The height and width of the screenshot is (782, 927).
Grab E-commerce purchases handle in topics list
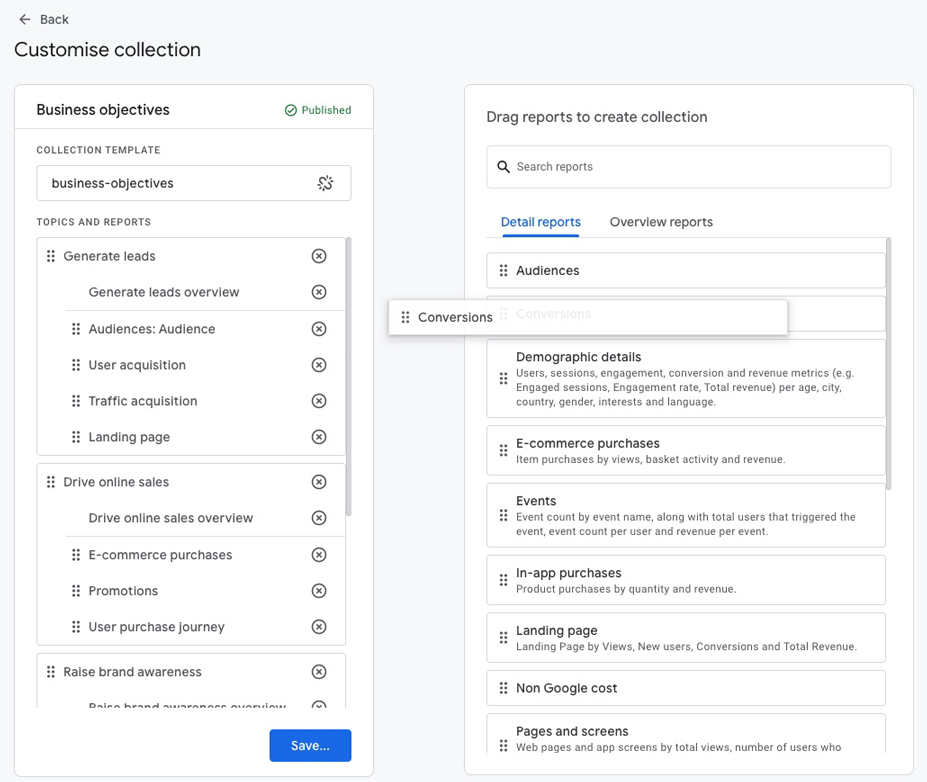pyautogui.click(x=76, y=554)
